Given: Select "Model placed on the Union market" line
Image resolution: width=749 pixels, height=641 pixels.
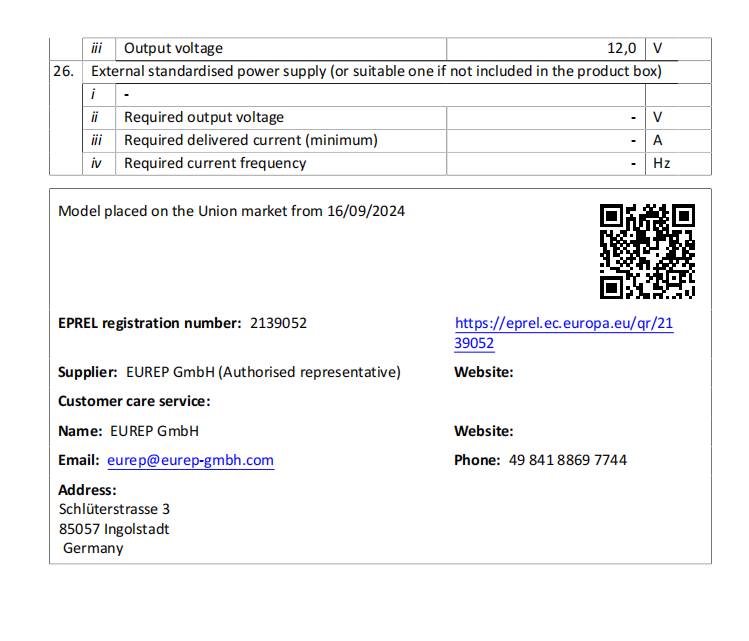Looking at the screenshot, I should click(231, 211).
